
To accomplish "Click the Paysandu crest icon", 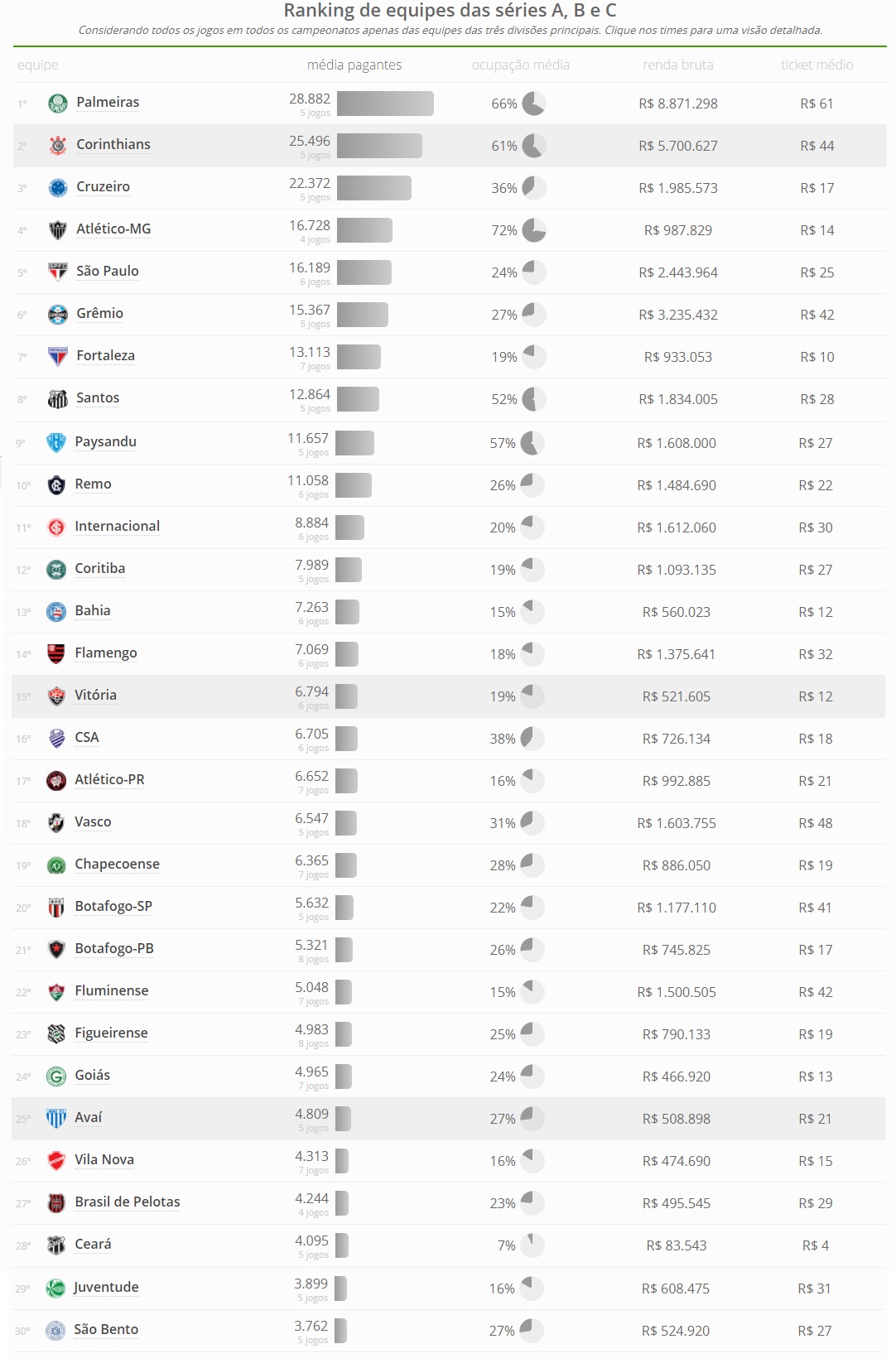I will 56,443.
